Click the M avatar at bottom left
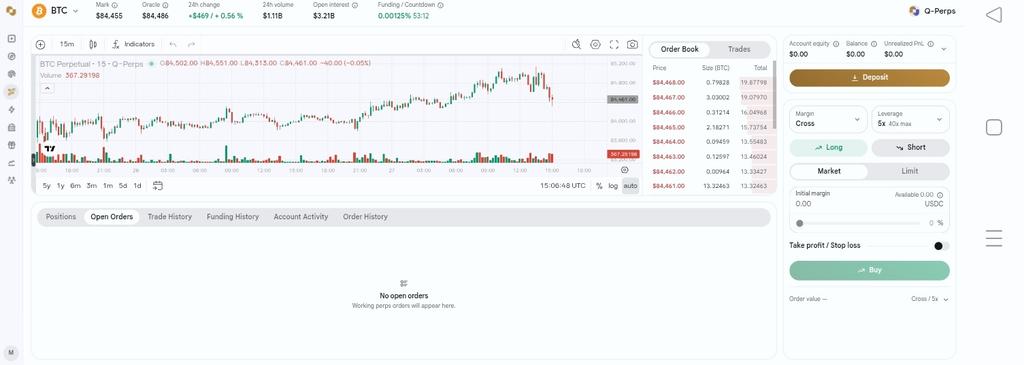This screenshot has width=1024, height=365. pyautogui.click(x=11, y=352)
